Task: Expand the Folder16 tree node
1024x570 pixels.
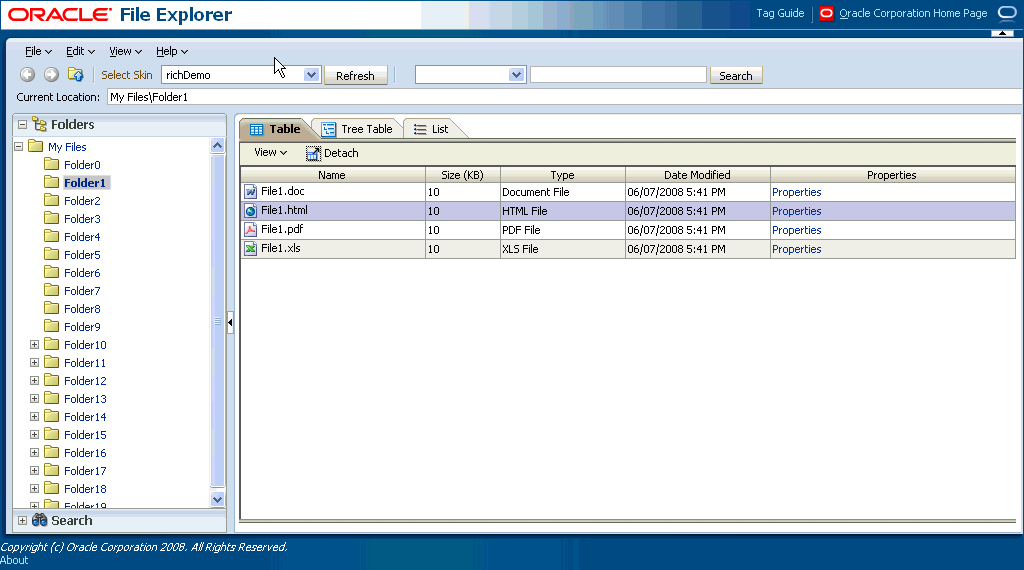Action: tap(35, 452)
